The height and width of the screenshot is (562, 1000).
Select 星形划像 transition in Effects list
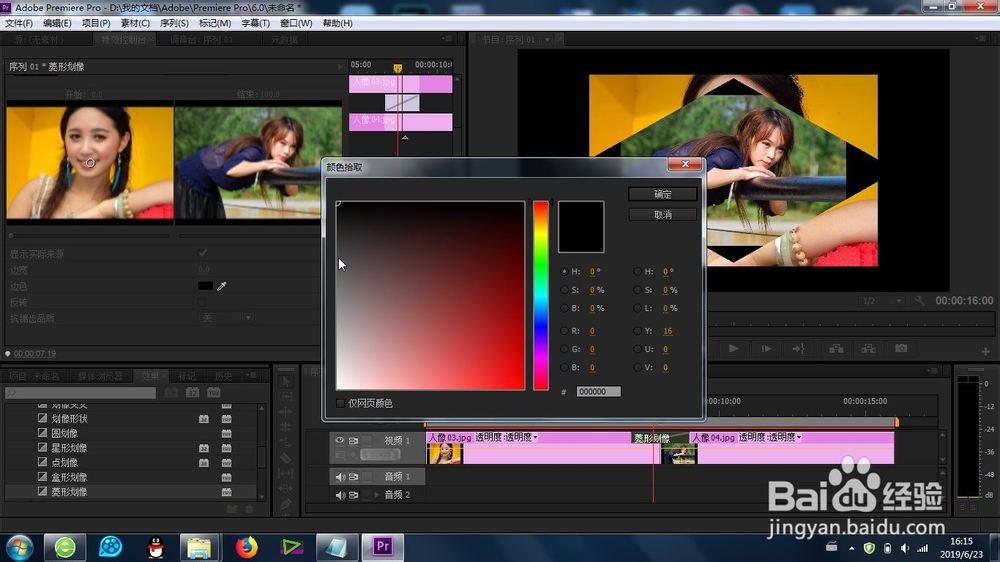[x=70, y=448]
